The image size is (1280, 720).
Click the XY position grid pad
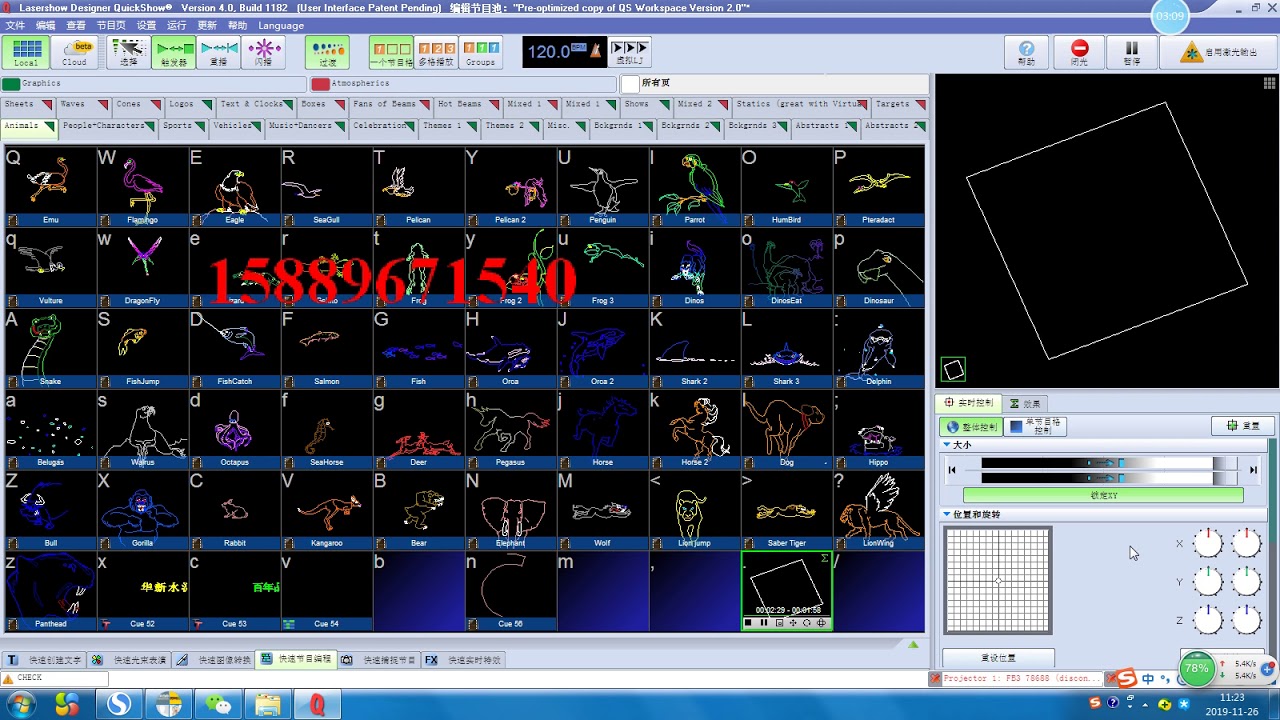point(998,580)
